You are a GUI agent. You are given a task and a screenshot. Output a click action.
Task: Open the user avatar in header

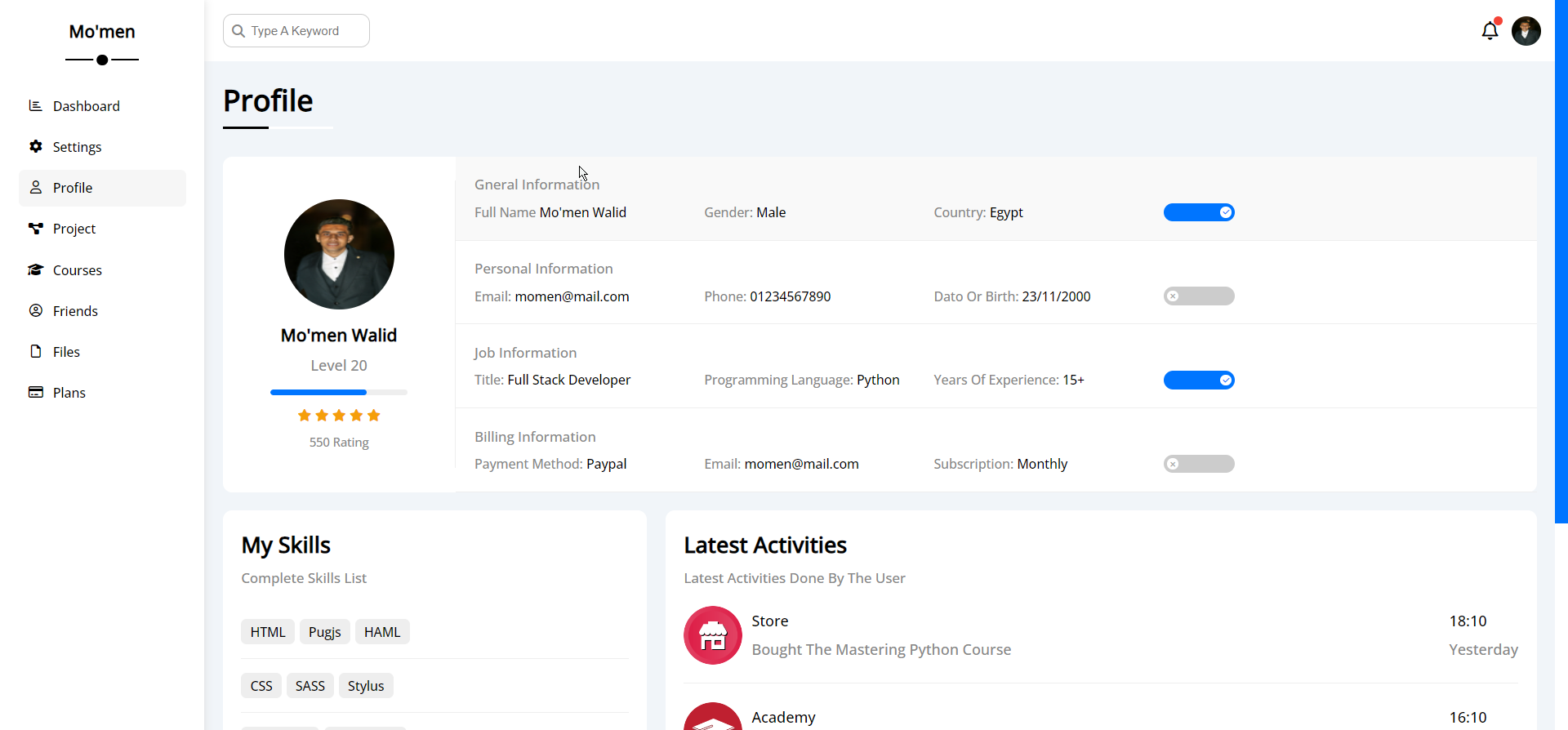(1526, 31)
